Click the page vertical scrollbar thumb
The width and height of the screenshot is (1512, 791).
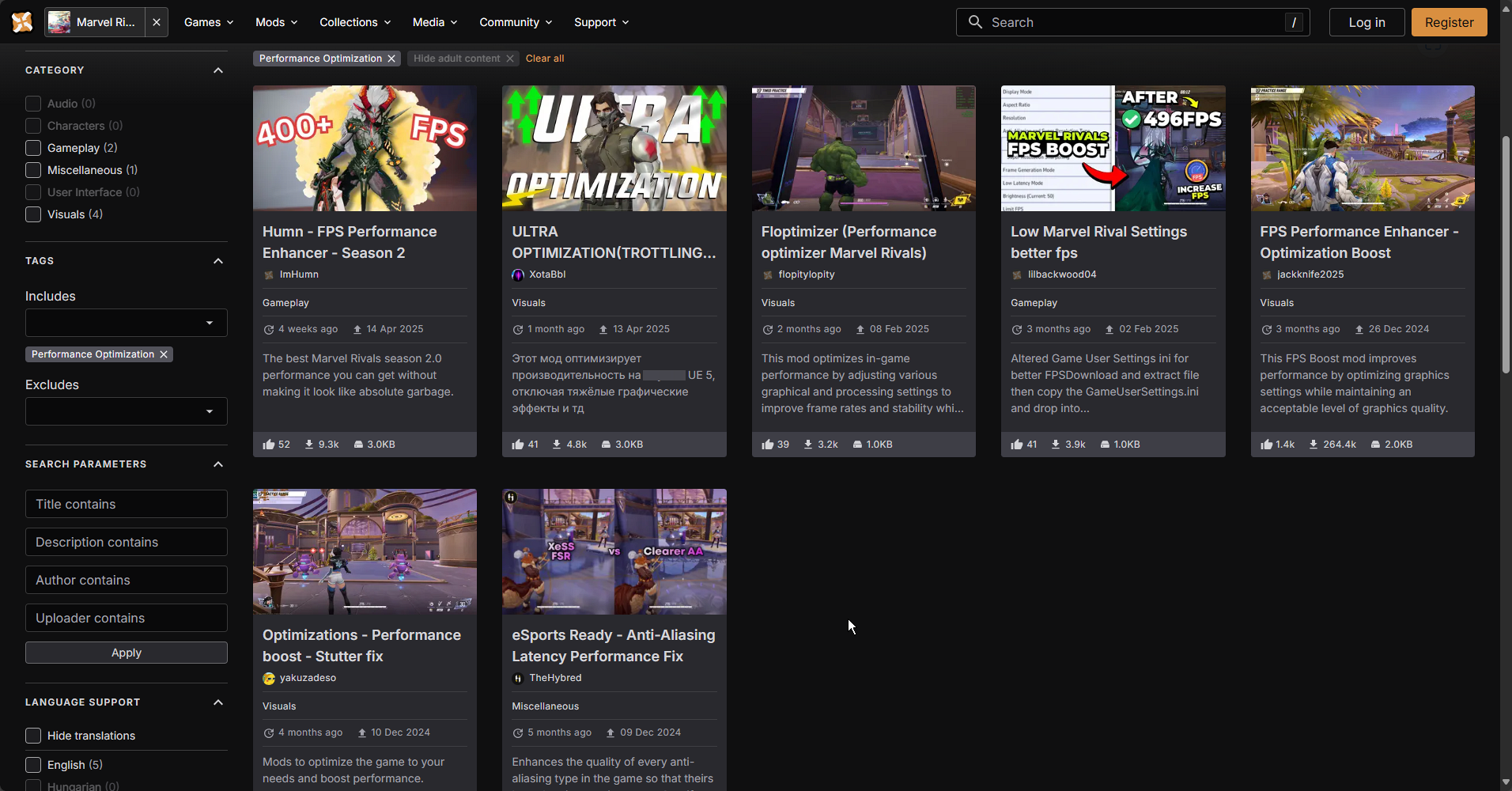[x=1506, y=255]
